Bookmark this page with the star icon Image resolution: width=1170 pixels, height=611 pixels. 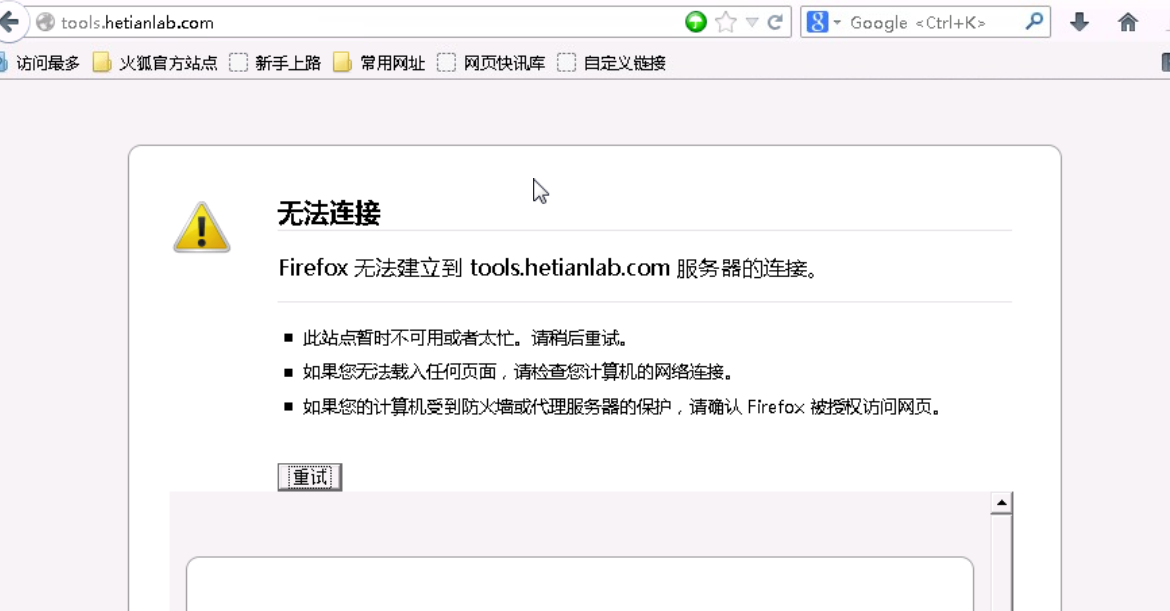click(x=725, y=22)
